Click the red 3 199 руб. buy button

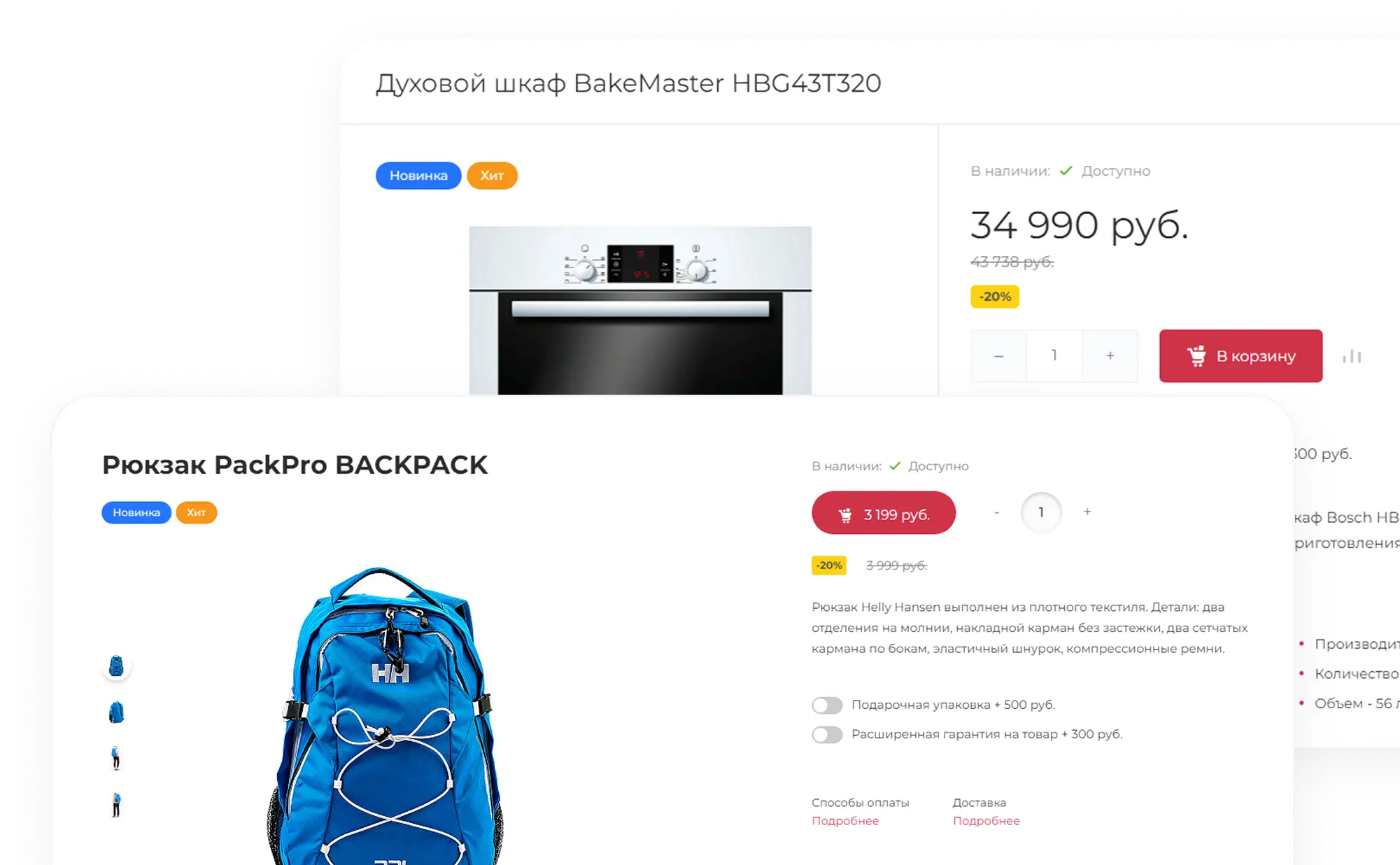click(884, 513)
